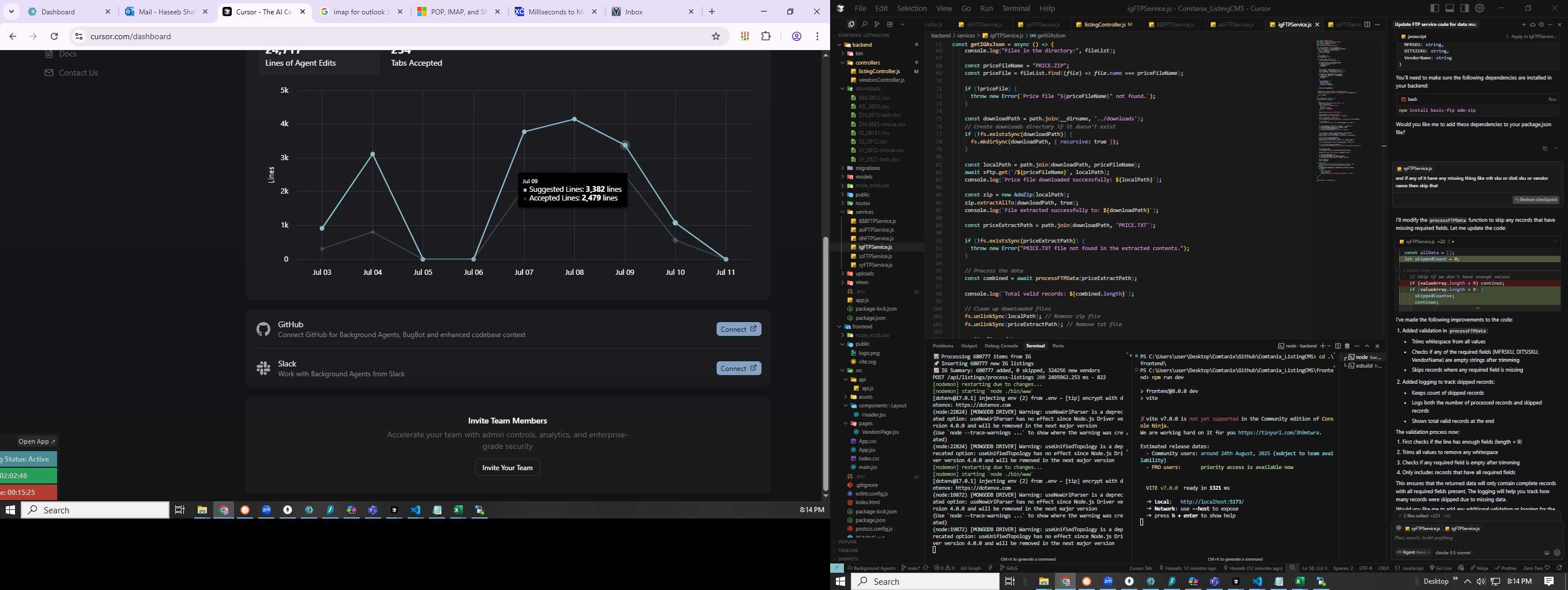
Task: Expand the OUTLINE section in sidebar
Action: tap(847, 542)
